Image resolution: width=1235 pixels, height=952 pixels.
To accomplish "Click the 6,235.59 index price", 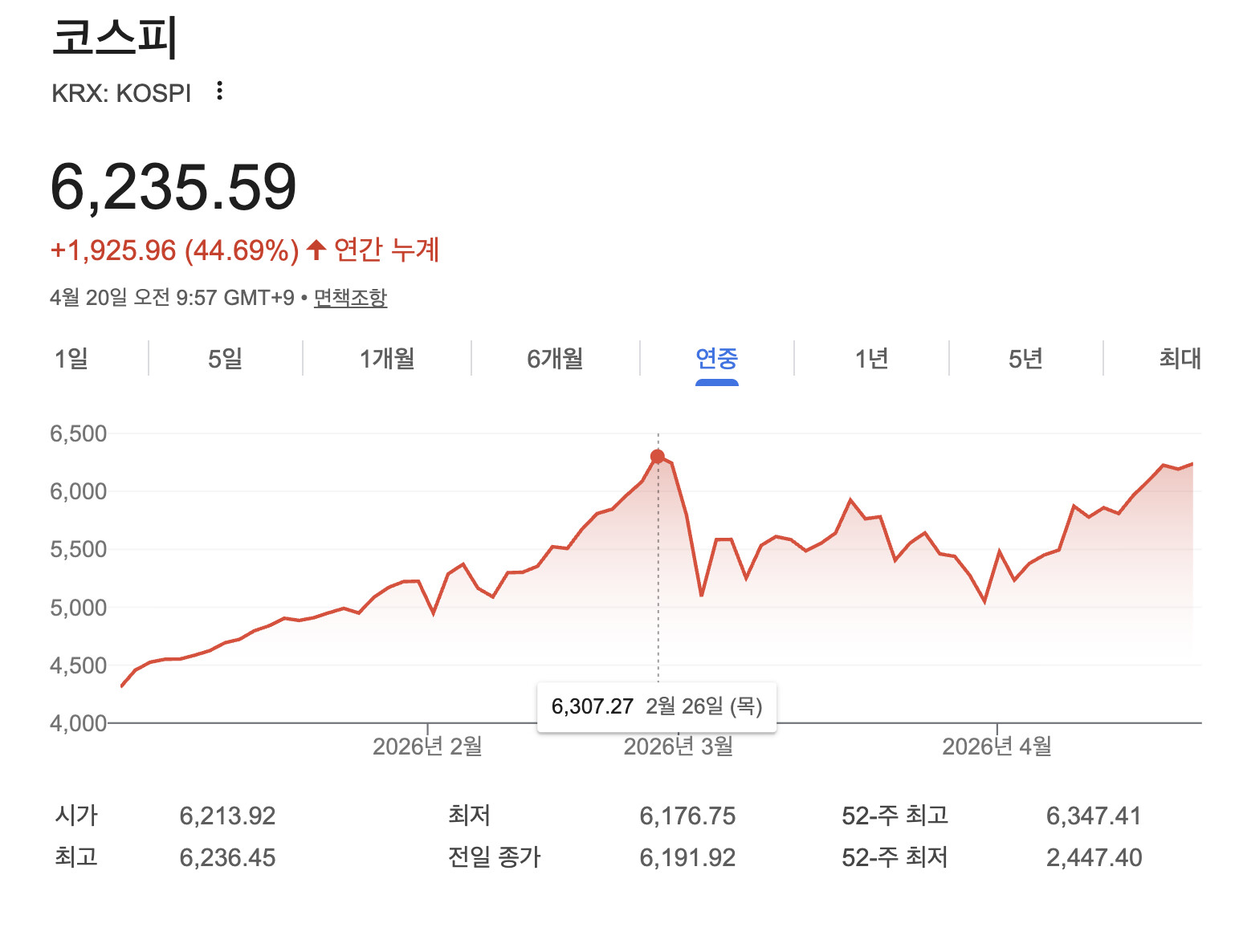I will point(173,188).
